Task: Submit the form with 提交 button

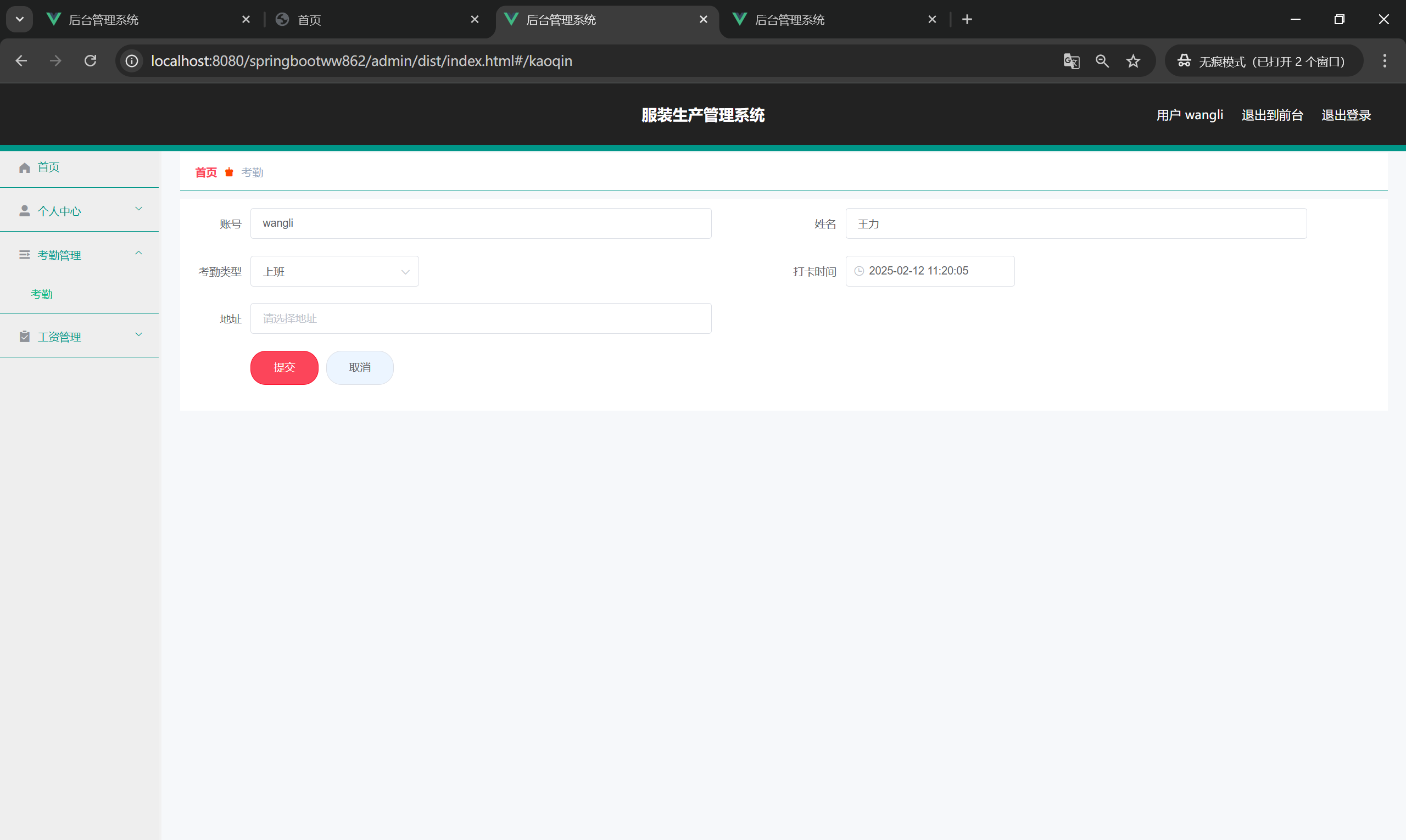Action: (284, 368)
